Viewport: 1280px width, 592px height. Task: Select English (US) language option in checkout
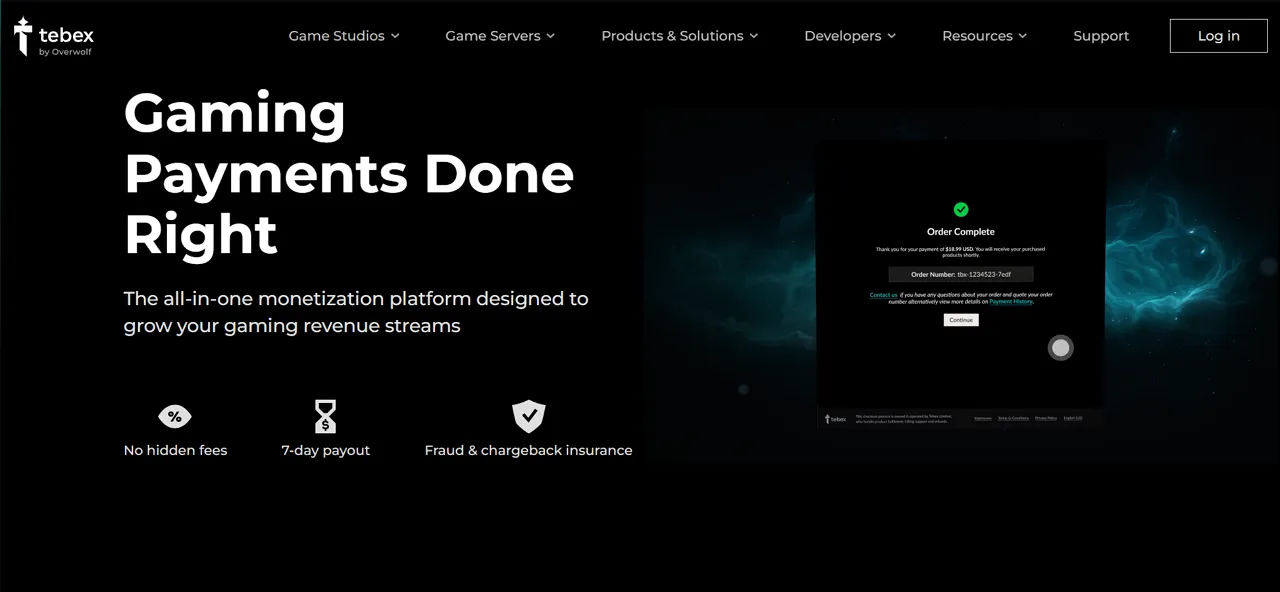coord(1073,419)
